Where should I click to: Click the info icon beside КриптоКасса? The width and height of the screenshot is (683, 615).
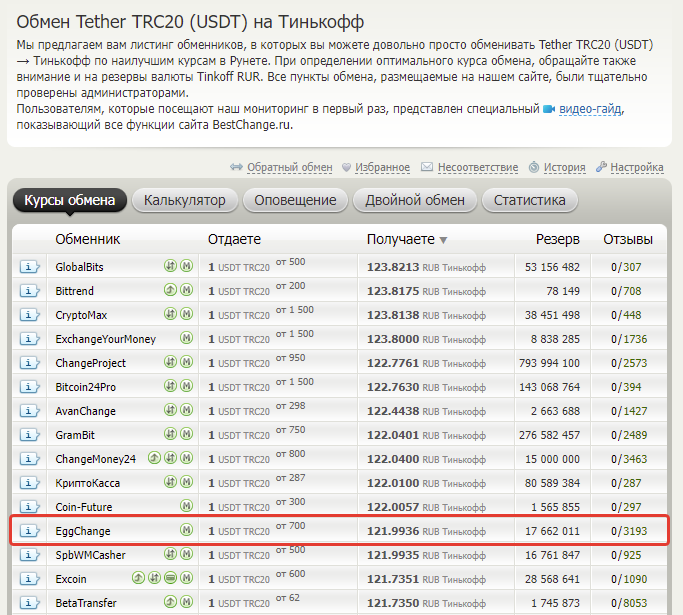(x=29, y=483)
